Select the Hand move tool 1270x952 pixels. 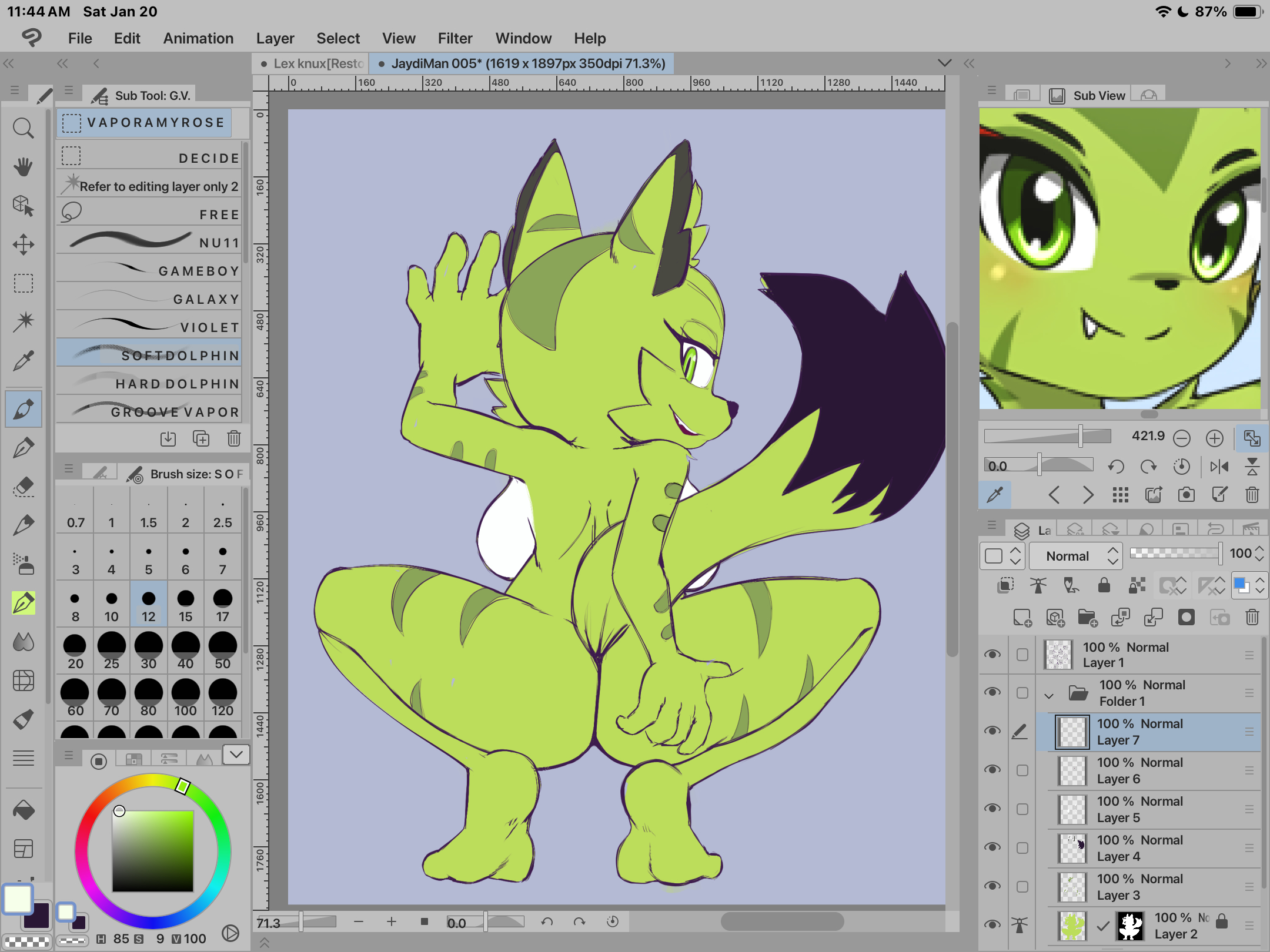(x=23, y=167)
